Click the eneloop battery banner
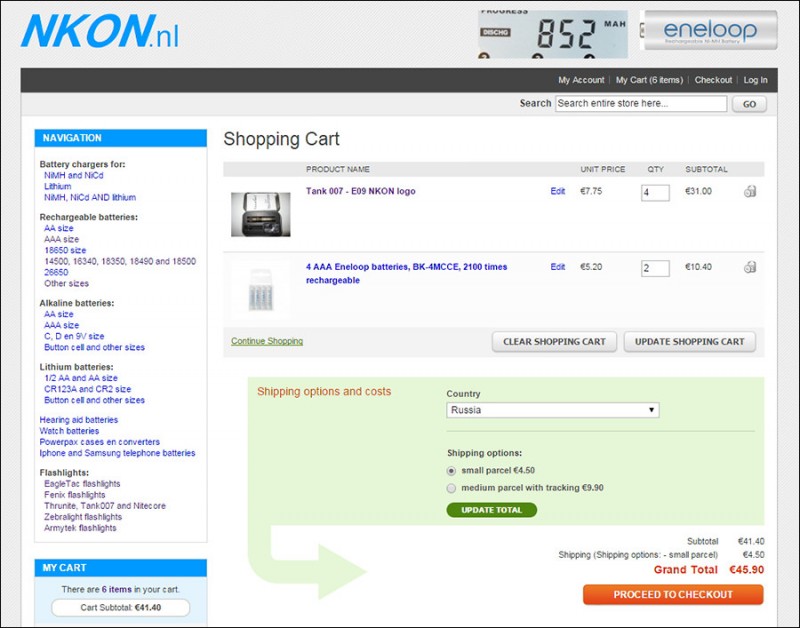800x628 pixels. (709, 31)
